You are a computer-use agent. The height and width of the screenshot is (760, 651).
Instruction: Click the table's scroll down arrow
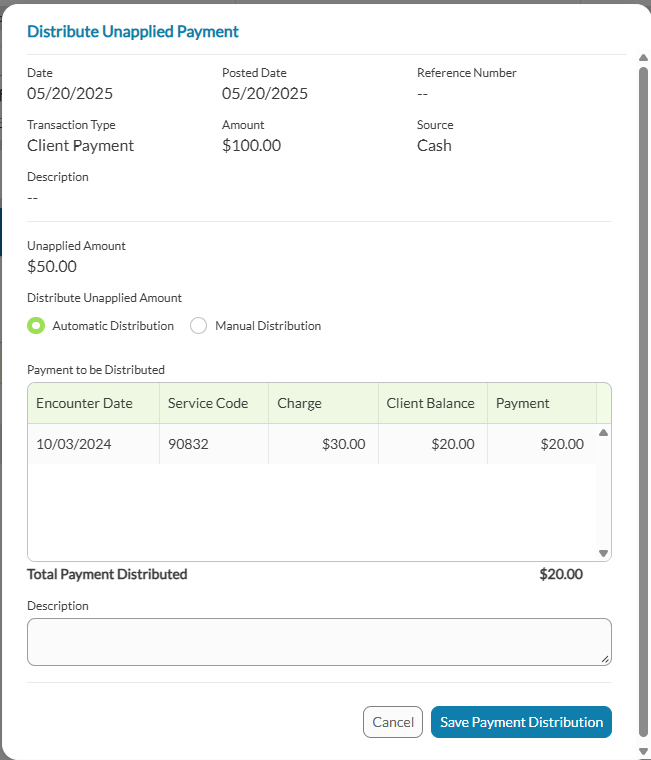pos(603,553)
